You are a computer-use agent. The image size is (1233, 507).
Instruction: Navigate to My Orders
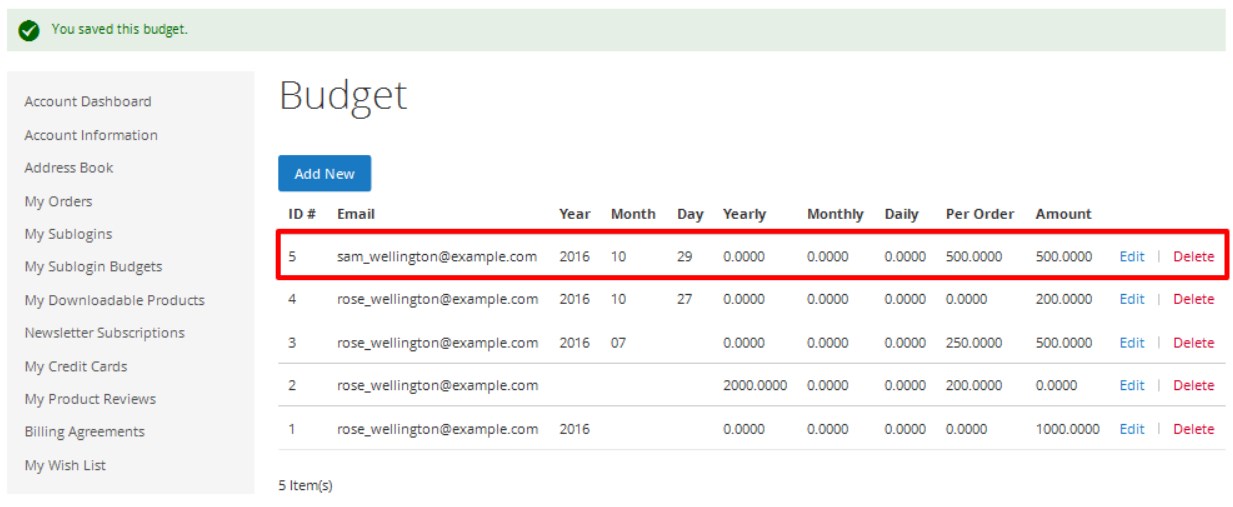[x=58, y=201]
